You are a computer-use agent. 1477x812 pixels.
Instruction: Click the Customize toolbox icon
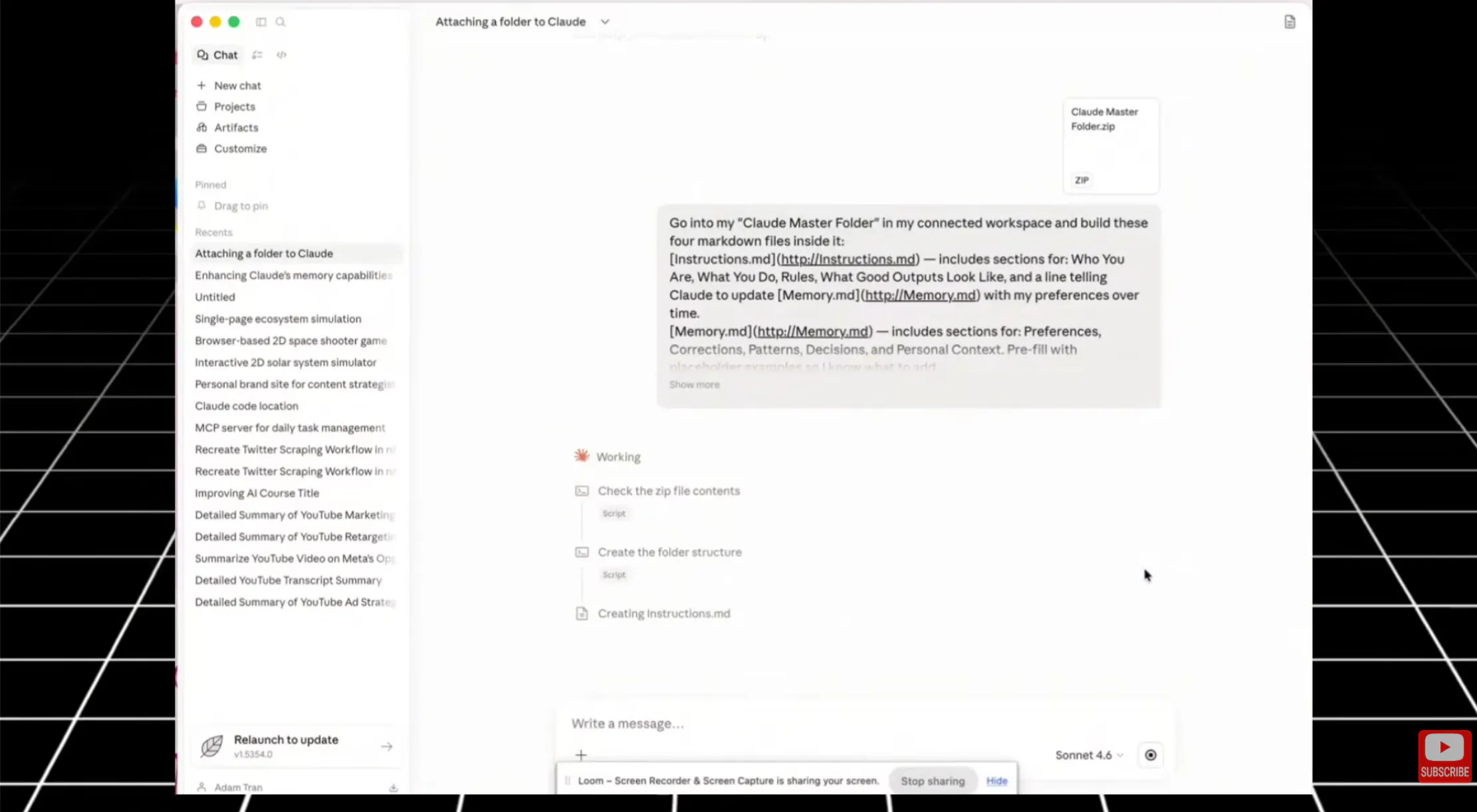(x=201, y=149)
